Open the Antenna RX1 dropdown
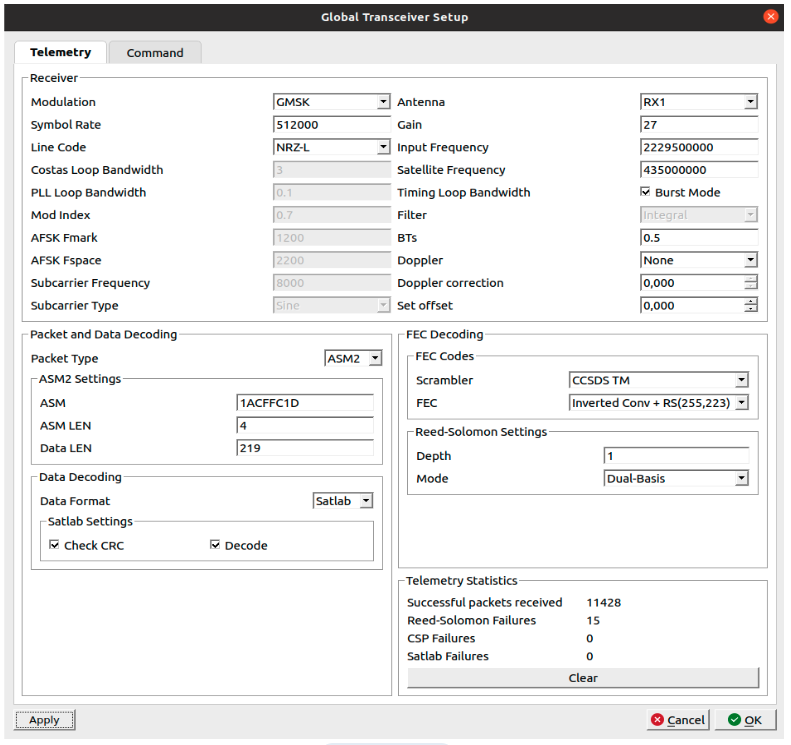 pos(699,102)
